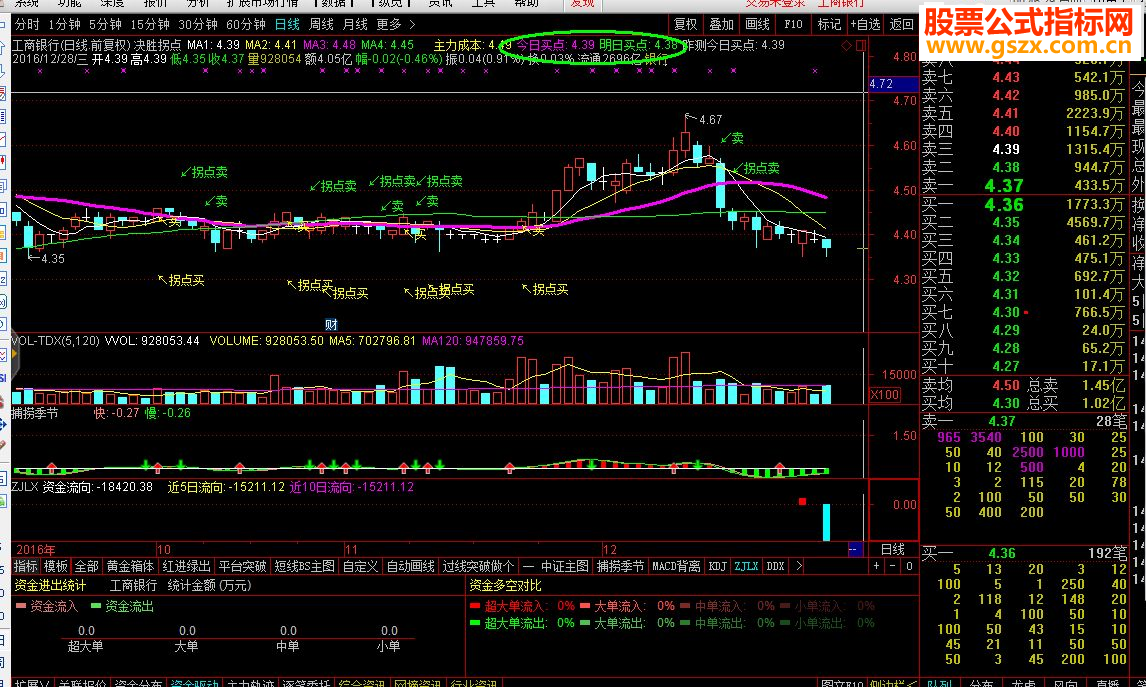Image resolution: width=1146 pixels, height=687 pixels.
Task: Show more indicator tabs with right arrow
Action: 799,566
